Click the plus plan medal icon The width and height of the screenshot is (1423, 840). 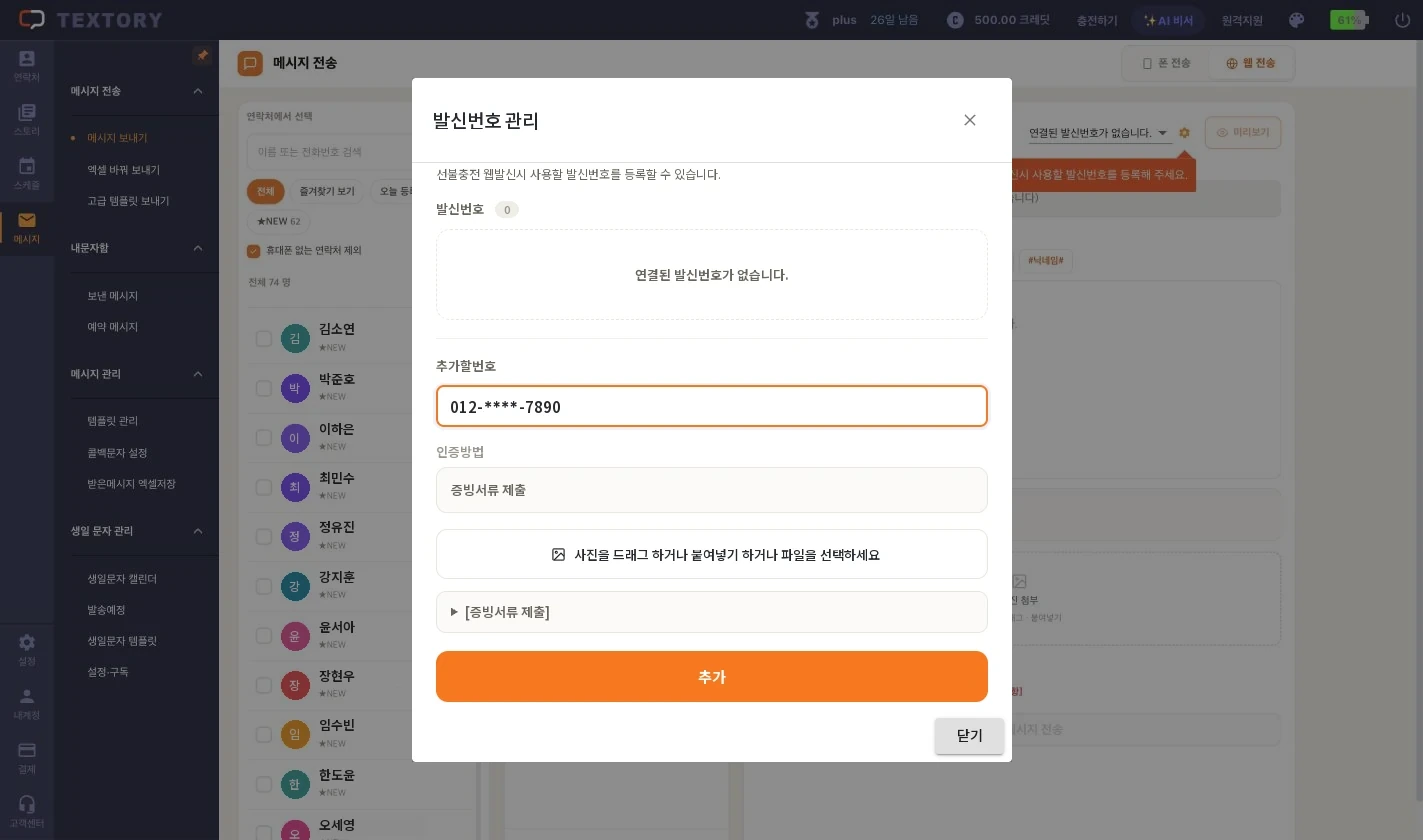[x=812, y=20]
